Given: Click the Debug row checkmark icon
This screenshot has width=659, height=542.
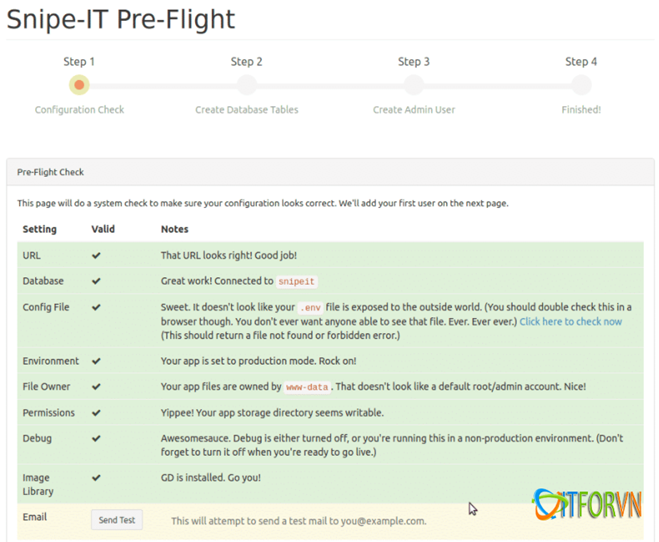Looking at the screenshot, I should pyautogui.click(x=96, y=439).
